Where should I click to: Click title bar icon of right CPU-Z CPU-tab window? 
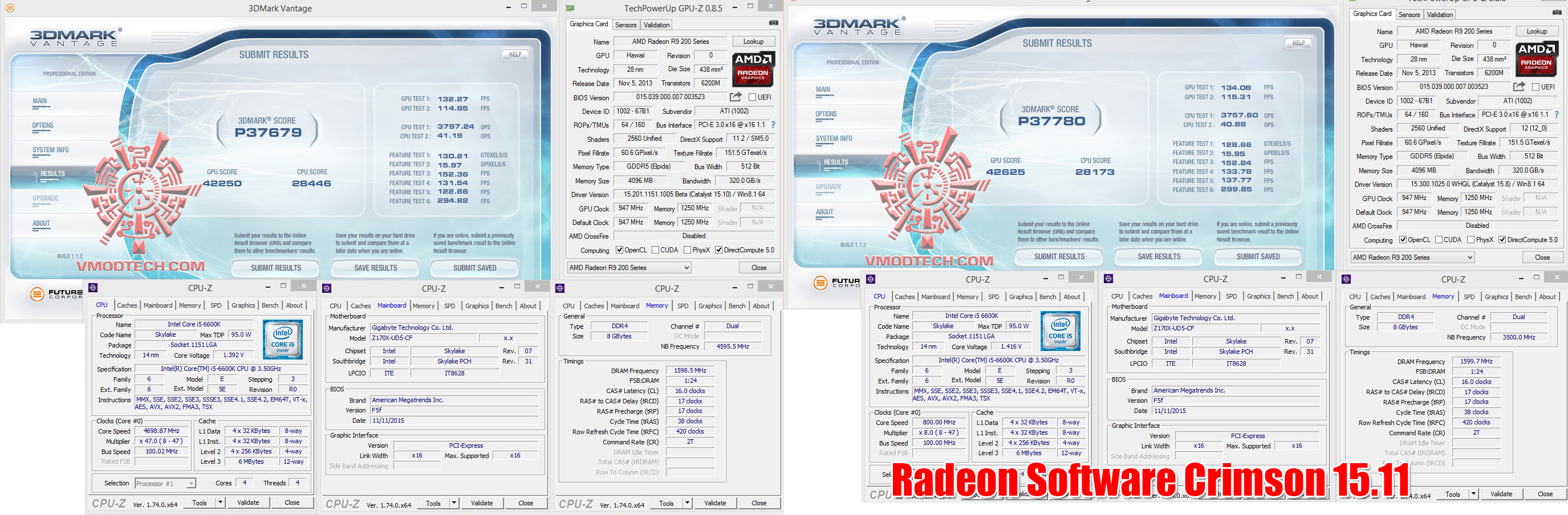tap(871, 279)
